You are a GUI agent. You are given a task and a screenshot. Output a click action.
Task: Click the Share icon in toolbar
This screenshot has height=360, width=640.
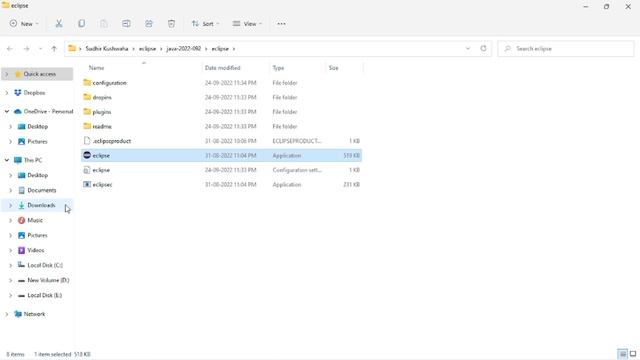coord(149,24)
